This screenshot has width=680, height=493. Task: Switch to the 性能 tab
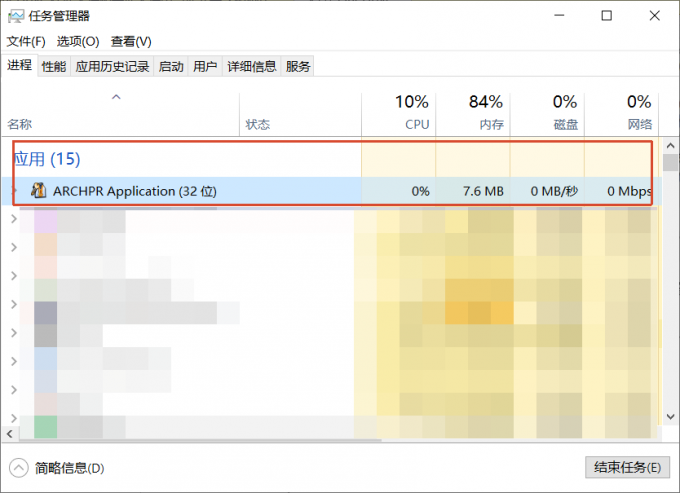point(54,66)
